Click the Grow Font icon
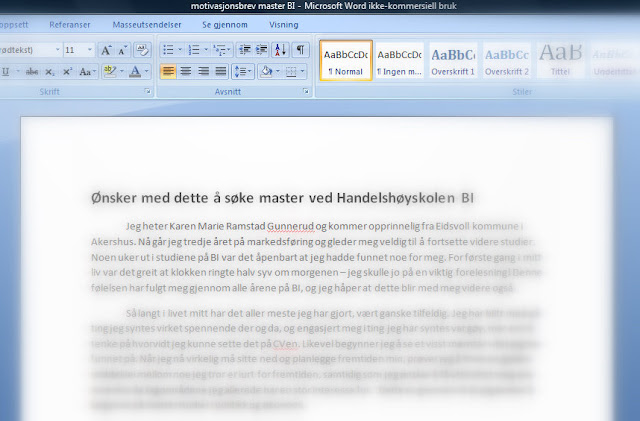The height and width of the screenshot is (421, 640). [x=106, y=50]
